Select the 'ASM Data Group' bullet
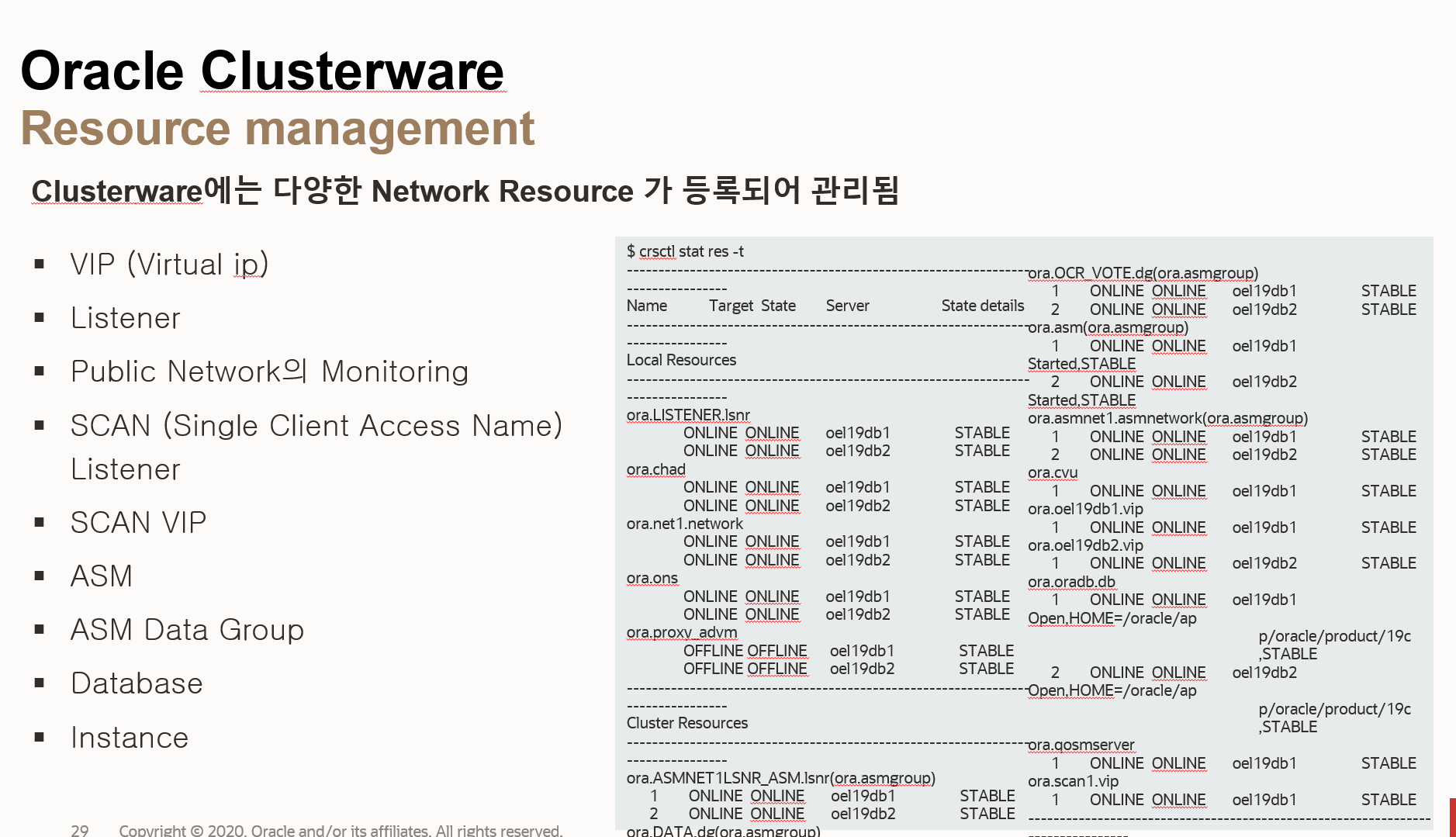Viewport: 1456px width, 837px height. pos(187,630)
